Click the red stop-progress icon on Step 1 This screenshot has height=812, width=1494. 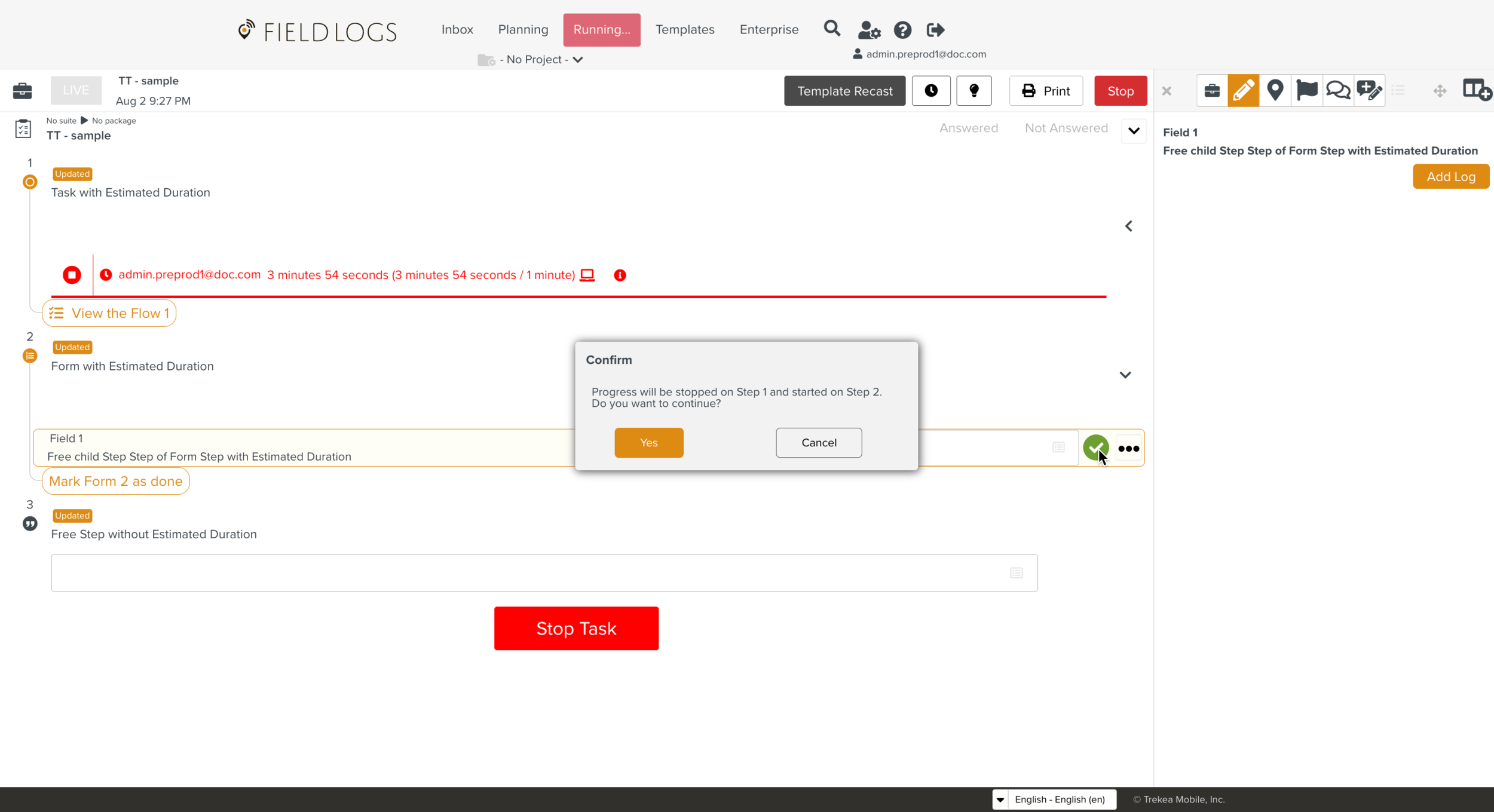coord(72,275)
